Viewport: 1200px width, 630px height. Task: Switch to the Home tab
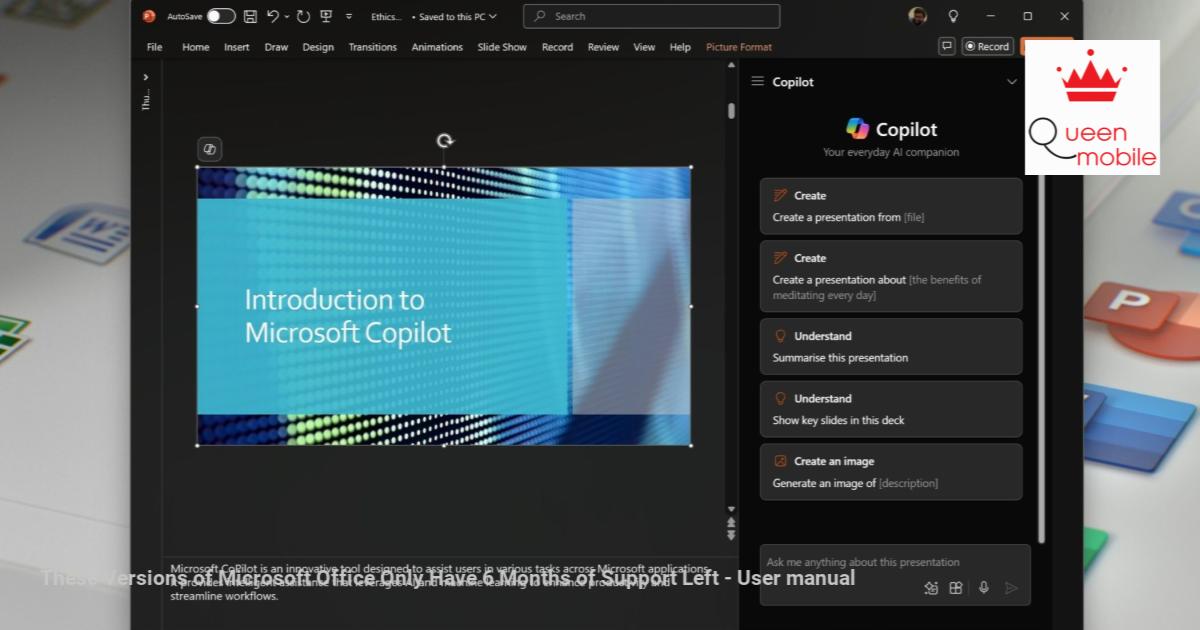(196, 47)
